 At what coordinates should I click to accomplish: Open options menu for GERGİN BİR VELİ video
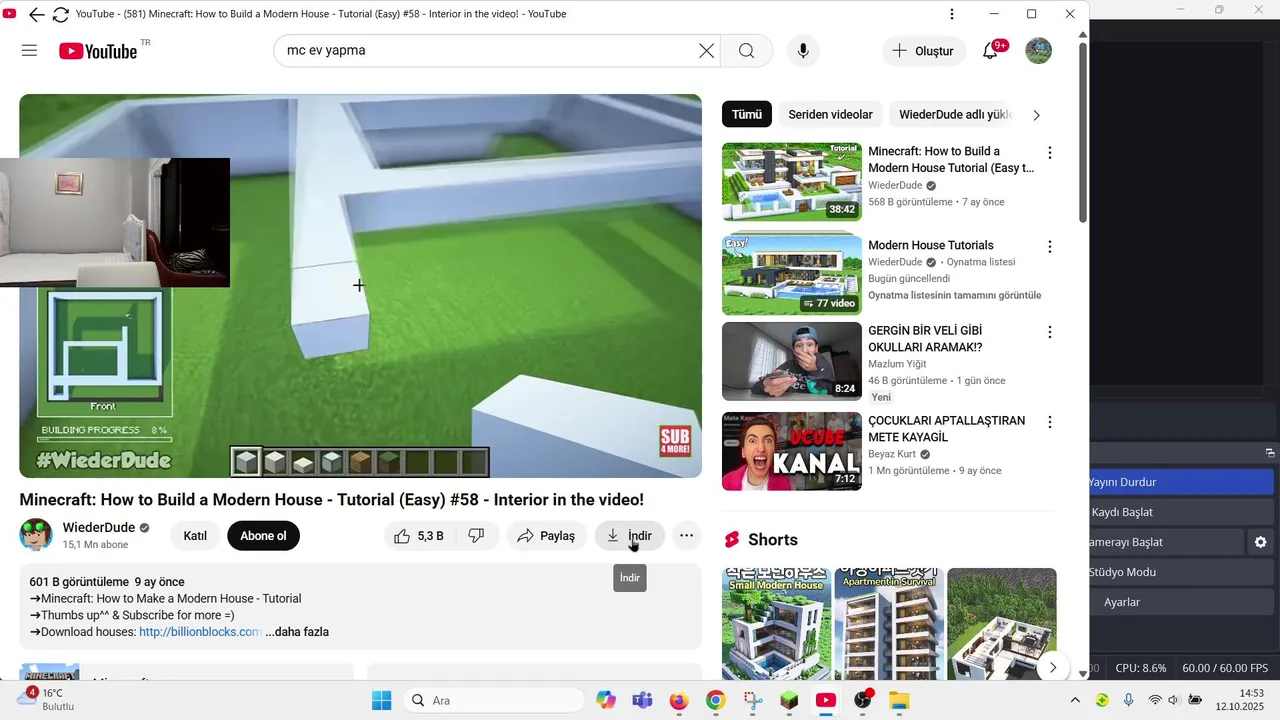pos(1050,333)
